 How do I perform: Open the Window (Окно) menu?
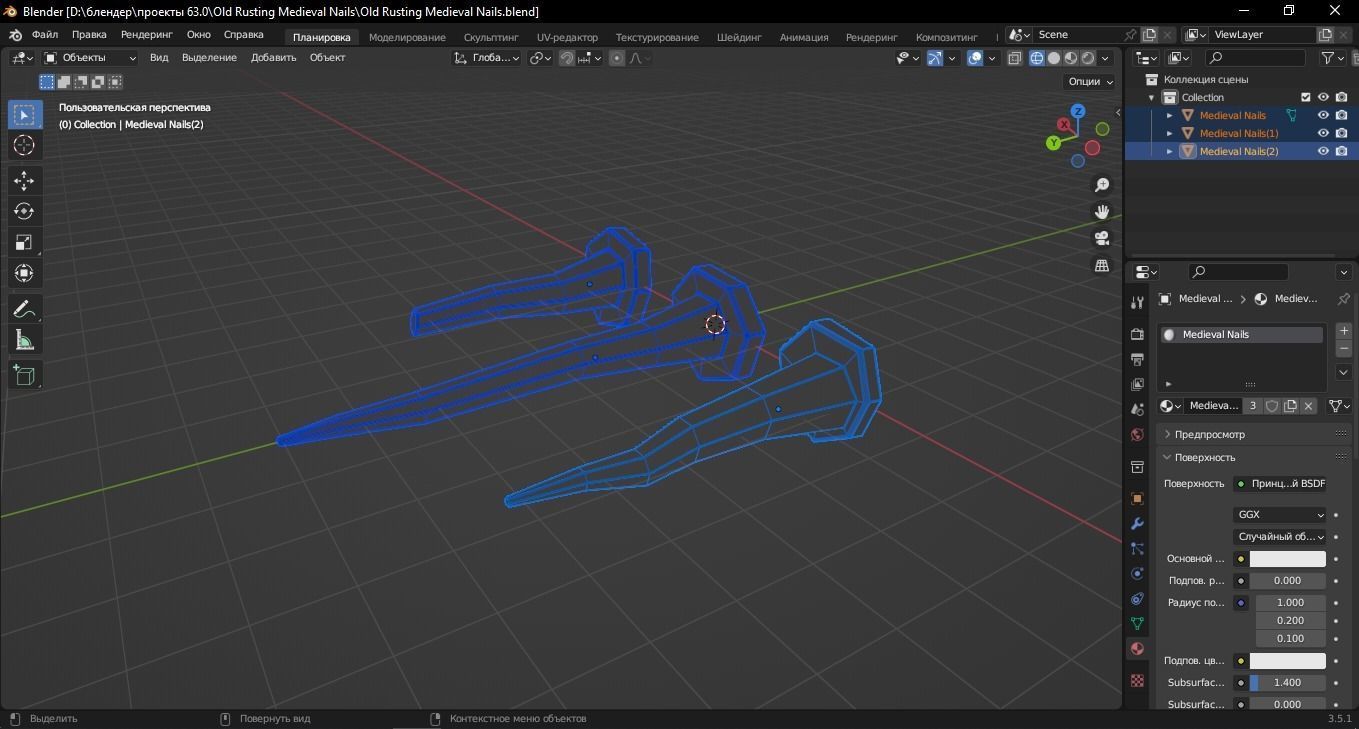[x=198, y=35]
